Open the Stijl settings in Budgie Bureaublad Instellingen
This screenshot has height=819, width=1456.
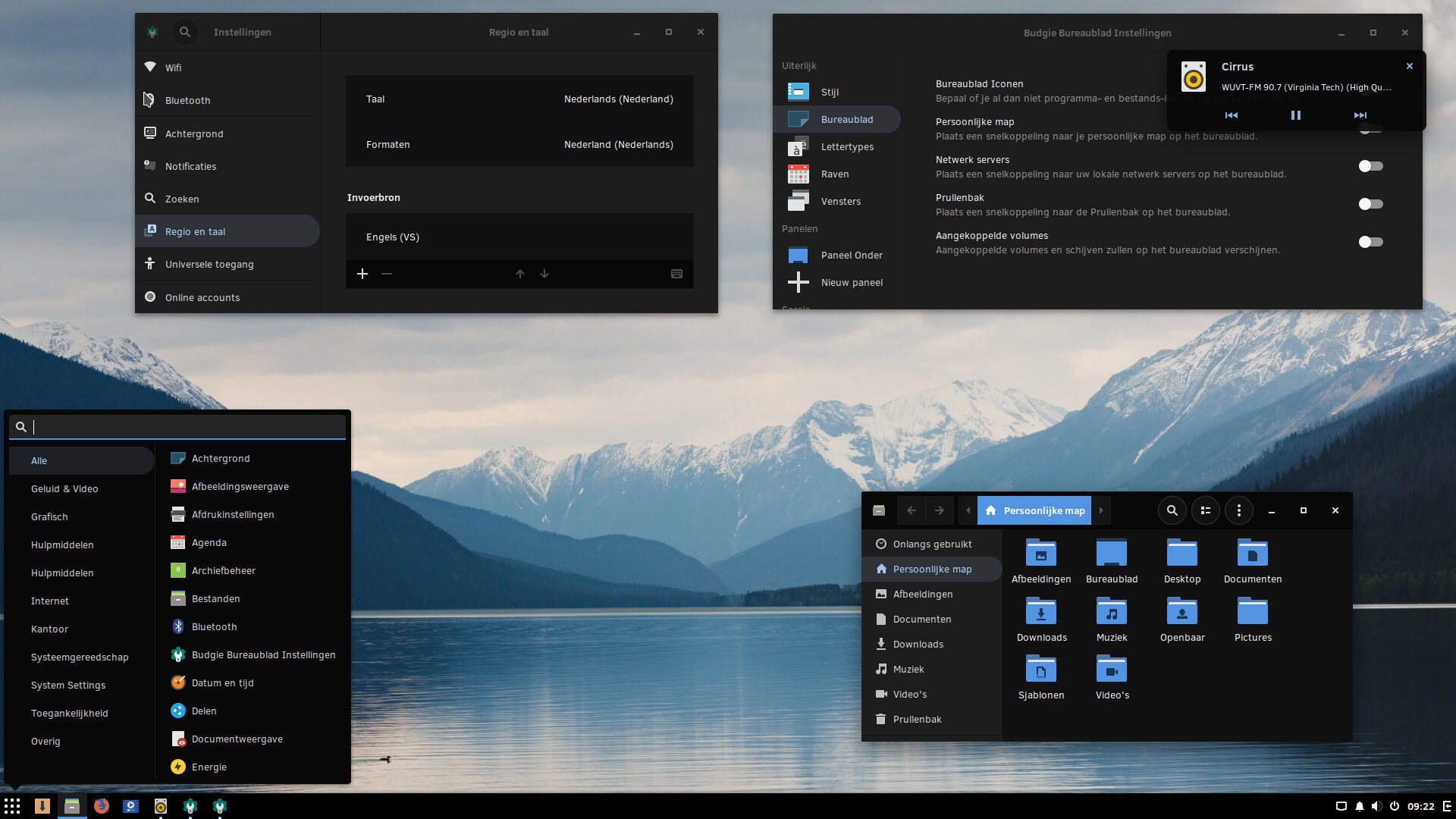coord(830,91)
